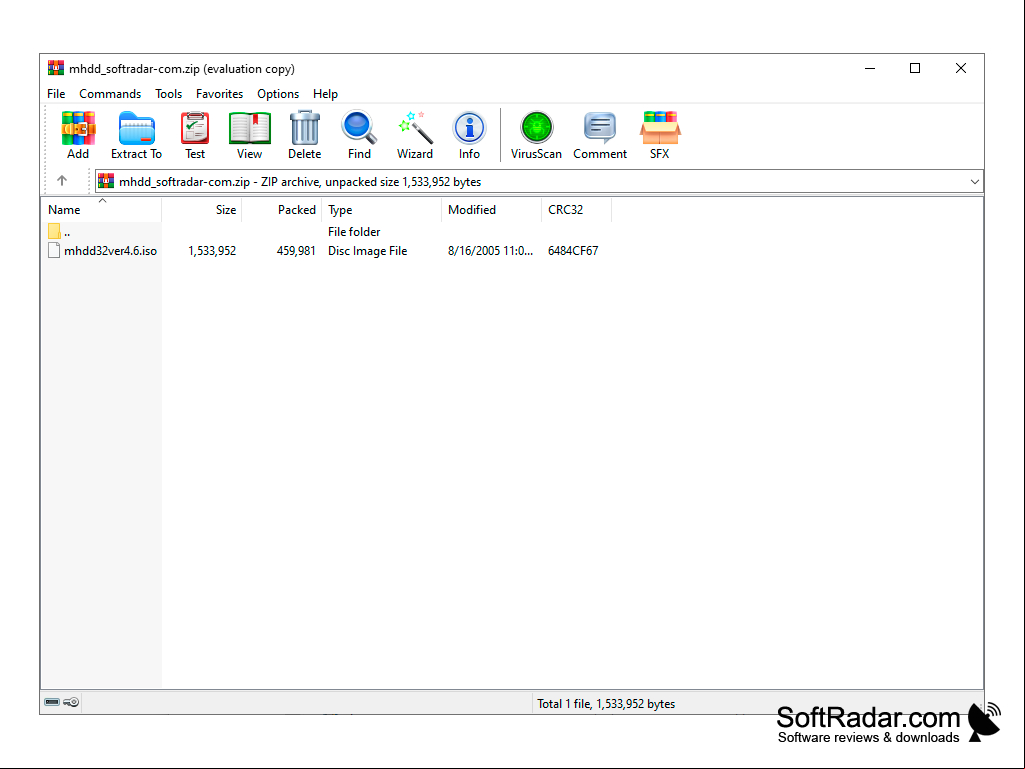Click the WinRAR title bar icon
This screenshot has height=769, width=1025.
(x=56, y=68)
